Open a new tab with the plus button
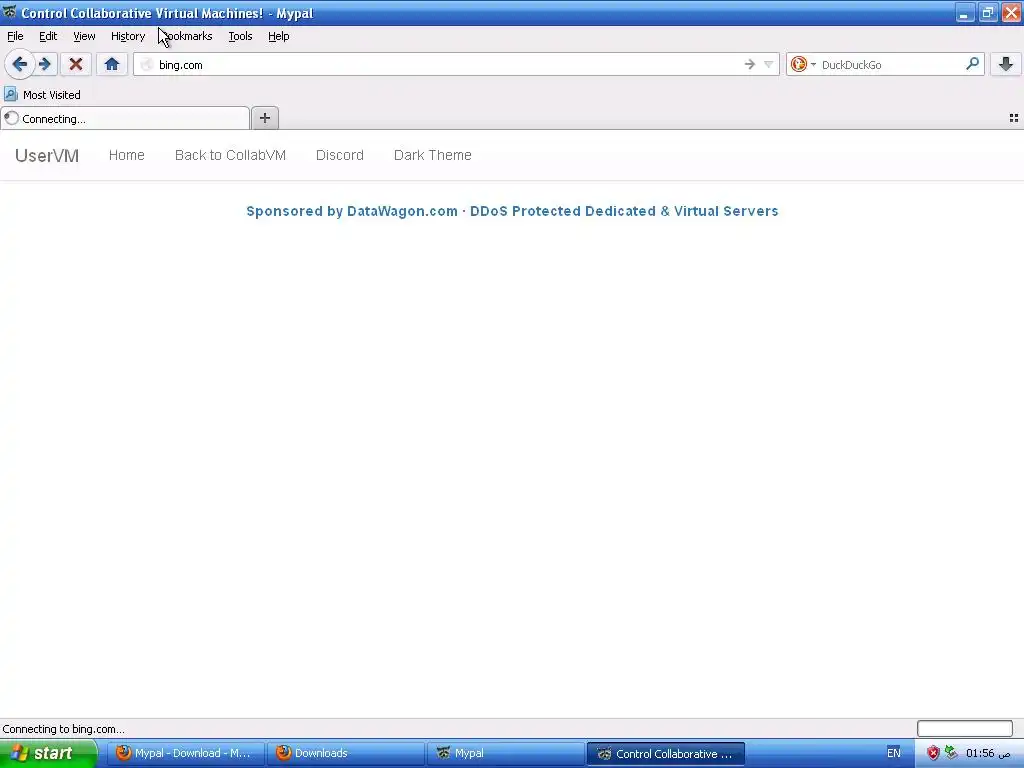 pyautogui.click(x=264, y=118)
